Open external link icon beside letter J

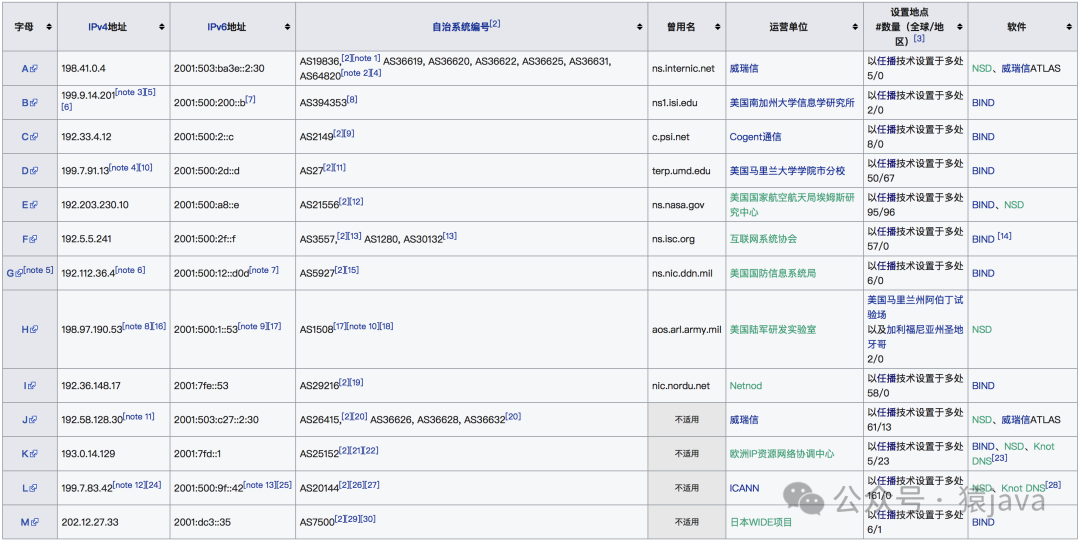(32, 420)
